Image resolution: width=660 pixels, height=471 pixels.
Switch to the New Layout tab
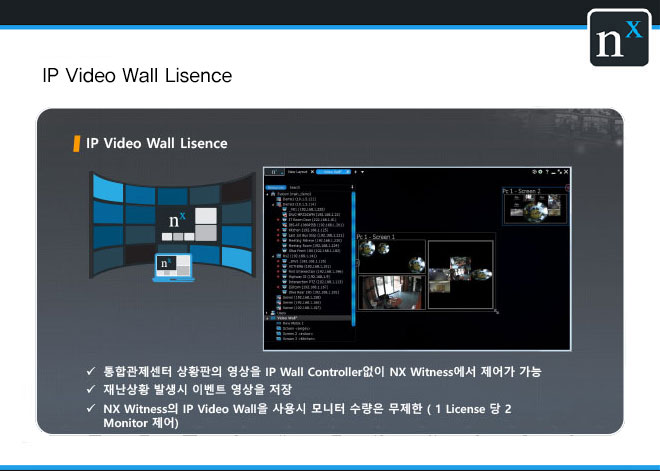click(x=298, y=172)
